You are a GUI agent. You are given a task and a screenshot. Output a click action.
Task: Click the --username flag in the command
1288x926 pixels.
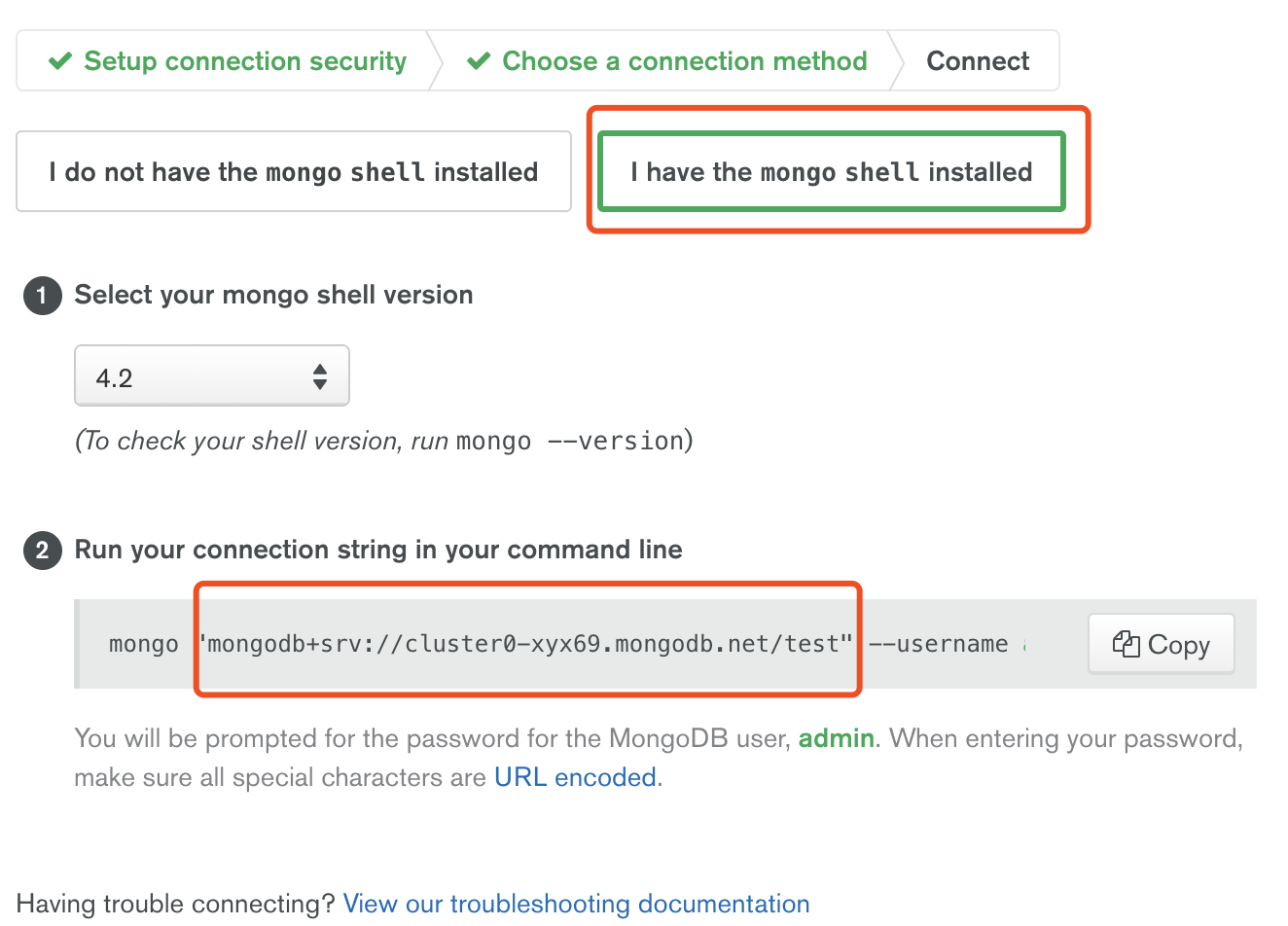tap(938, 644)
